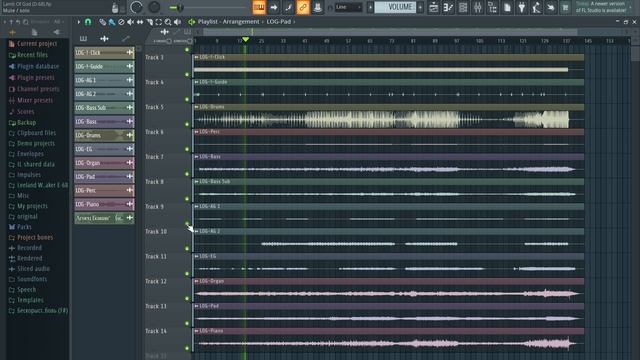Select LOG-Pad clip in picker panel

tap(104, 176)
